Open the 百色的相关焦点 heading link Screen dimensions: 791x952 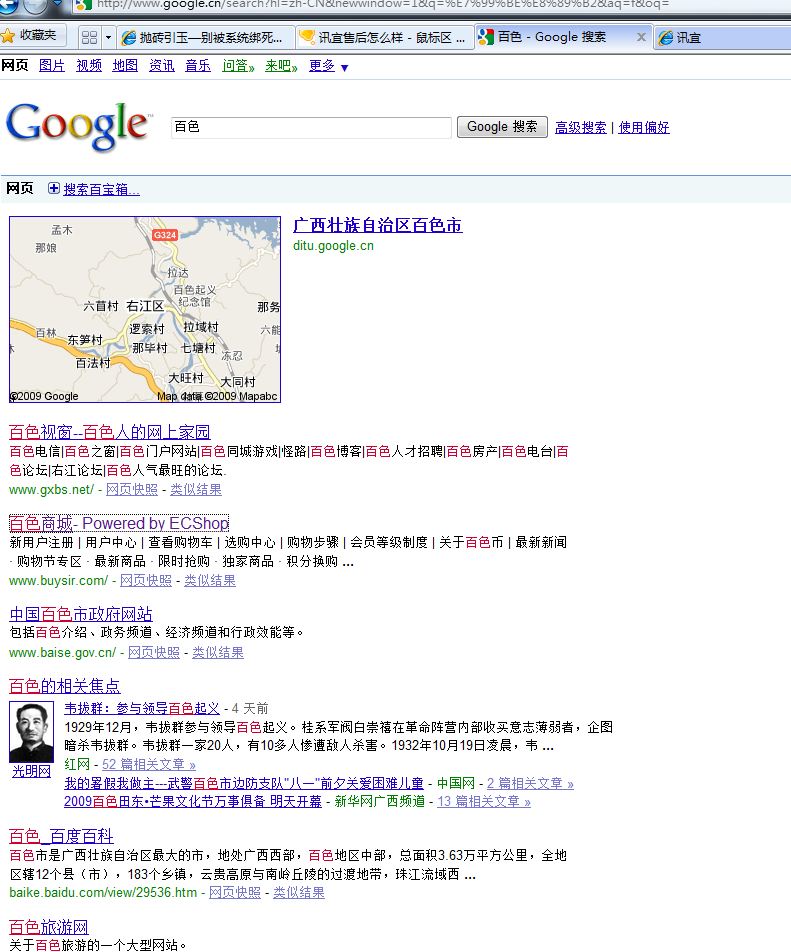coord(64,686)
